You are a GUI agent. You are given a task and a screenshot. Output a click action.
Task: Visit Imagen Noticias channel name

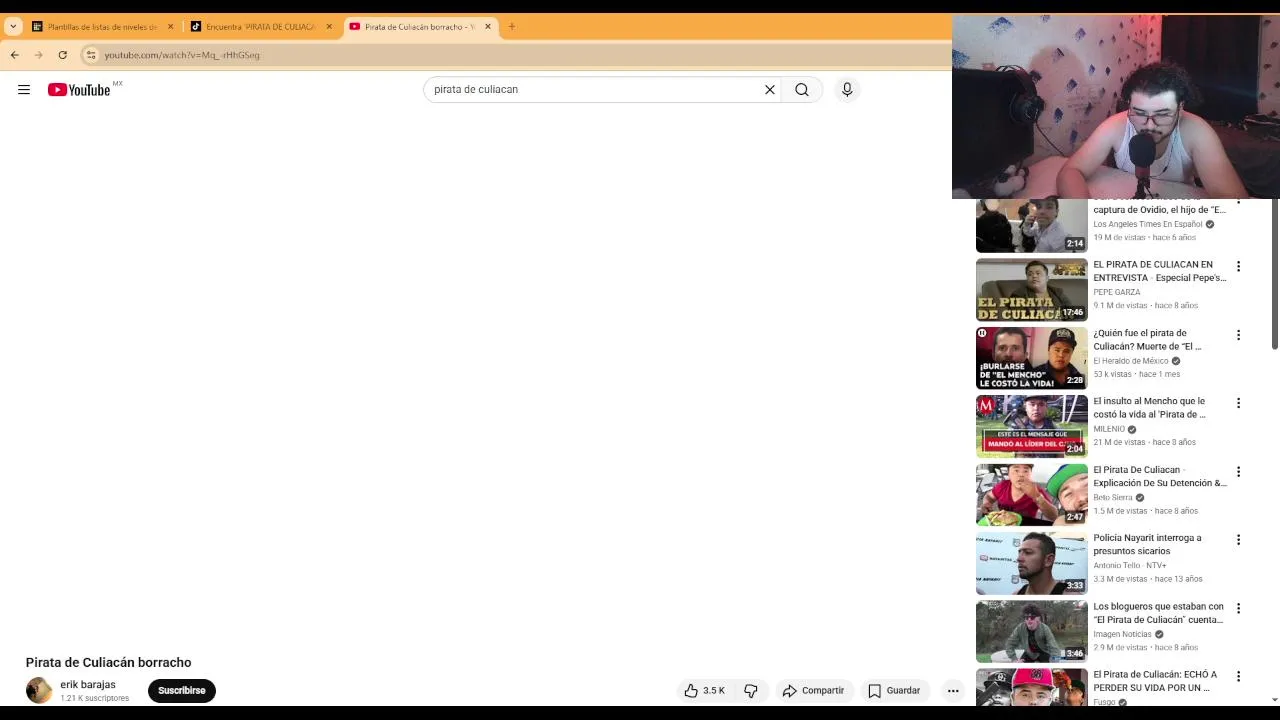(x=1122, y=634)
